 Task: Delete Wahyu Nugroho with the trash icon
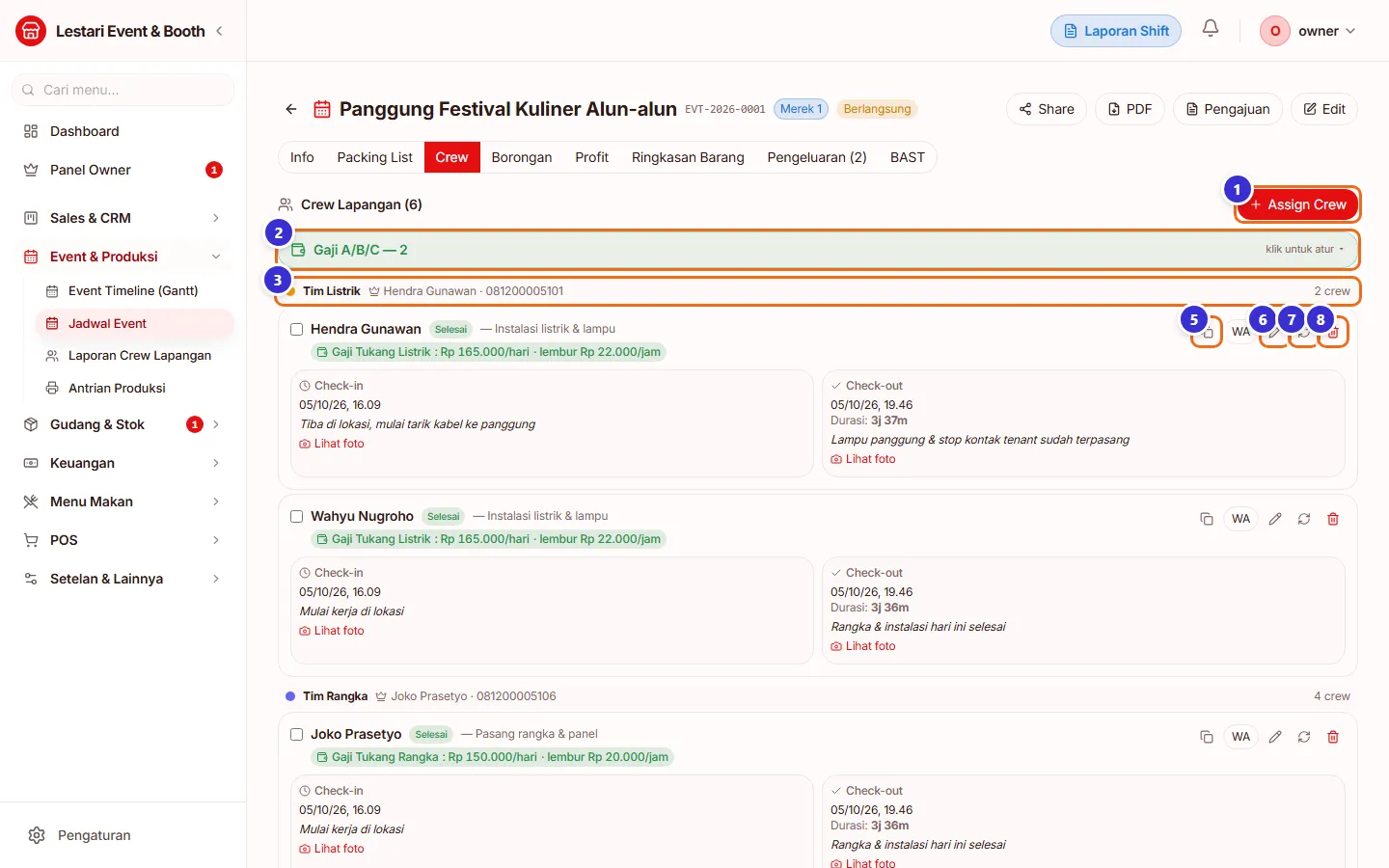pos(1333,519)
